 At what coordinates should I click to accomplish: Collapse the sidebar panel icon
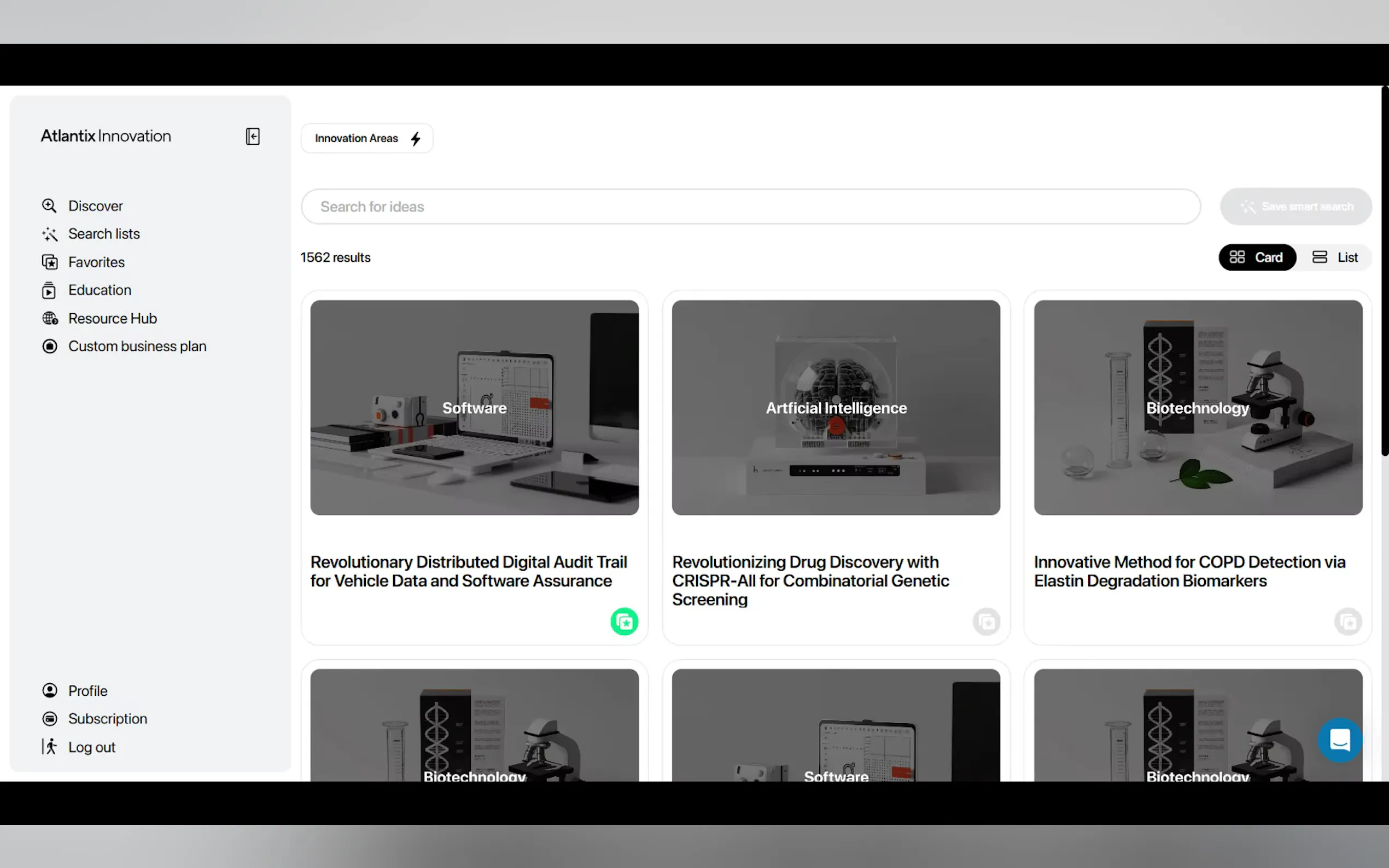[x=253, y=136]
